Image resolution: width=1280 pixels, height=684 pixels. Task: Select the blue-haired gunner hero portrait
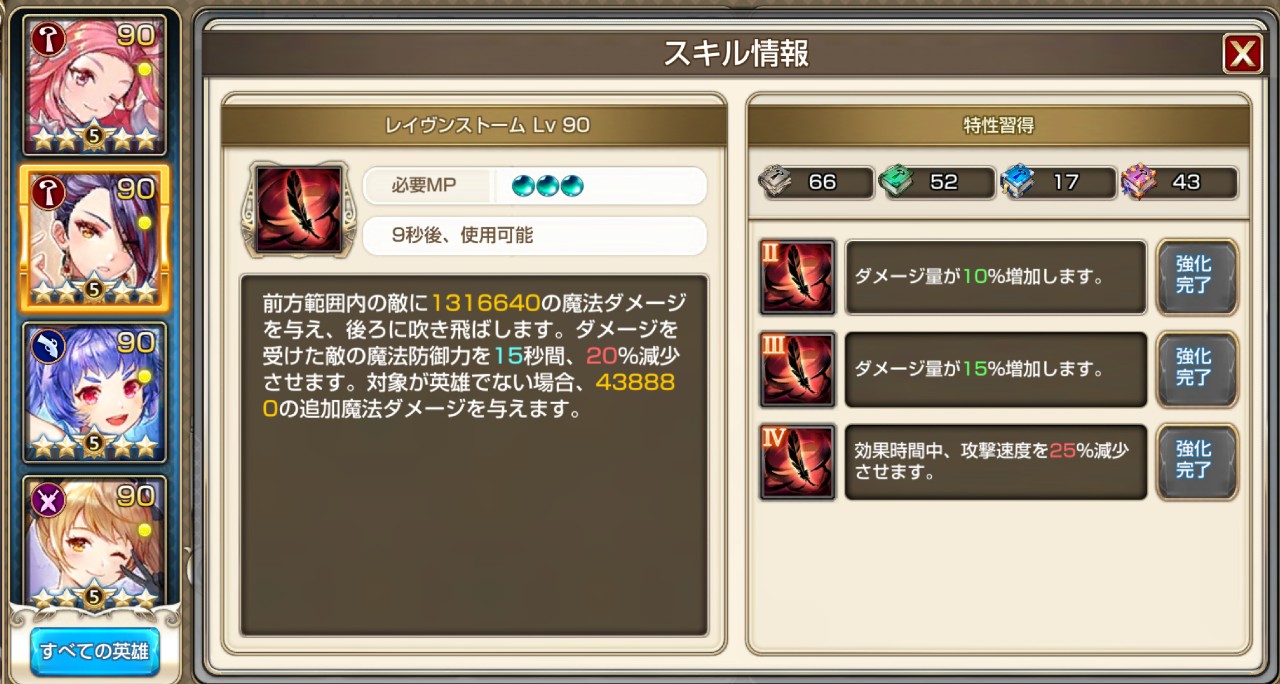95,392
